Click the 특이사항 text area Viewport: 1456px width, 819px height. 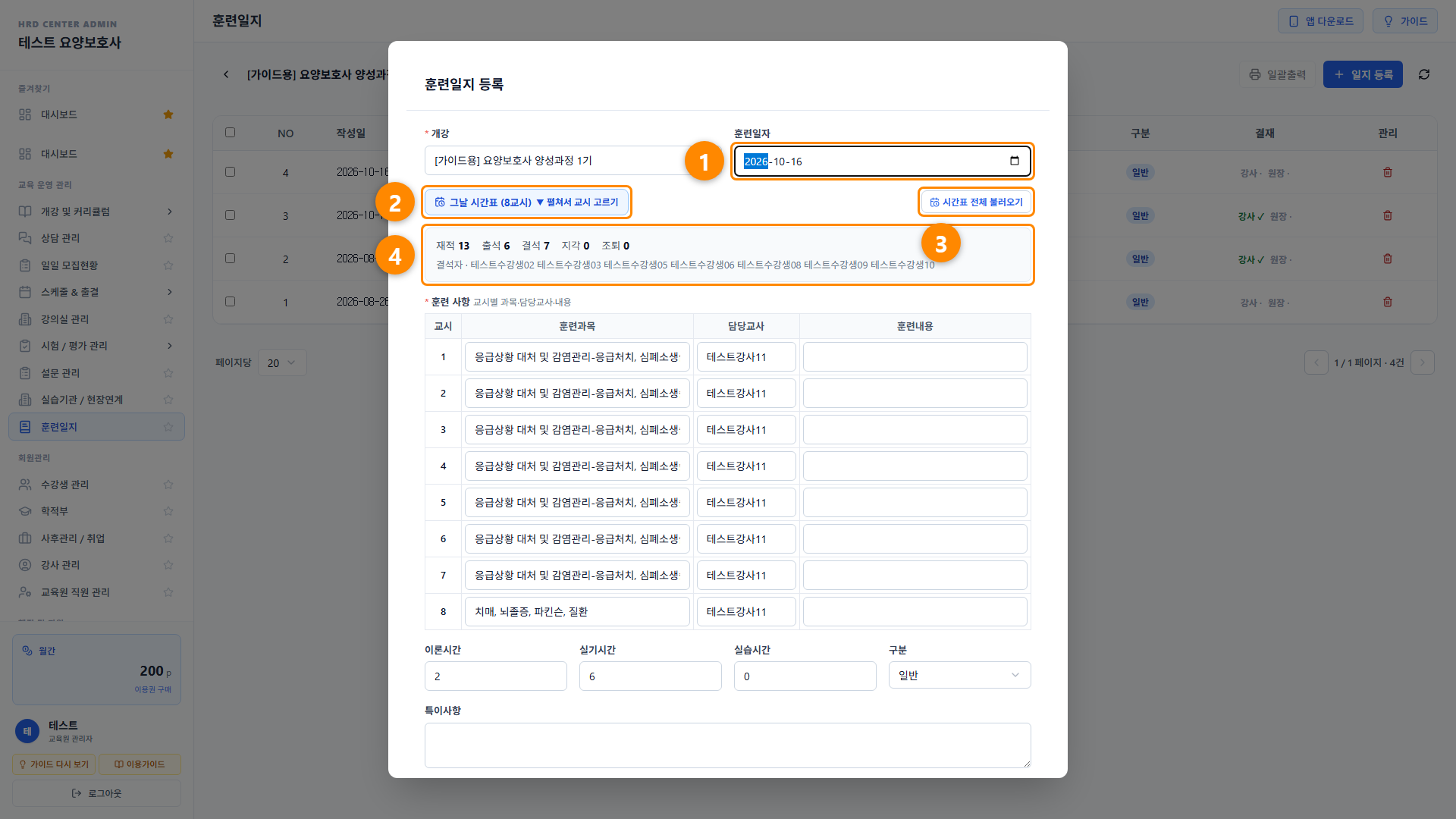[x=728, y=745]
